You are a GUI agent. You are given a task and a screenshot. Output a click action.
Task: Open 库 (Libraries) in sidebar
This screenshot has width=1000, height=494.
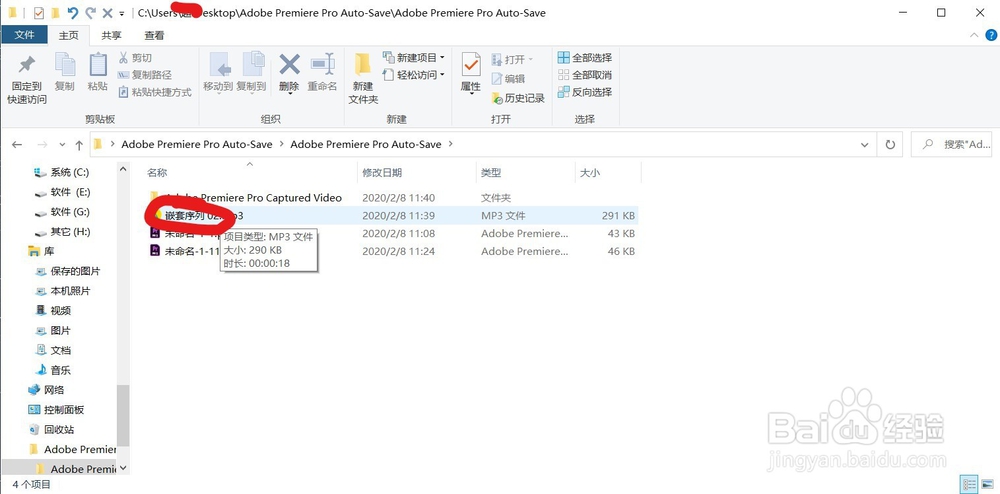41,251
